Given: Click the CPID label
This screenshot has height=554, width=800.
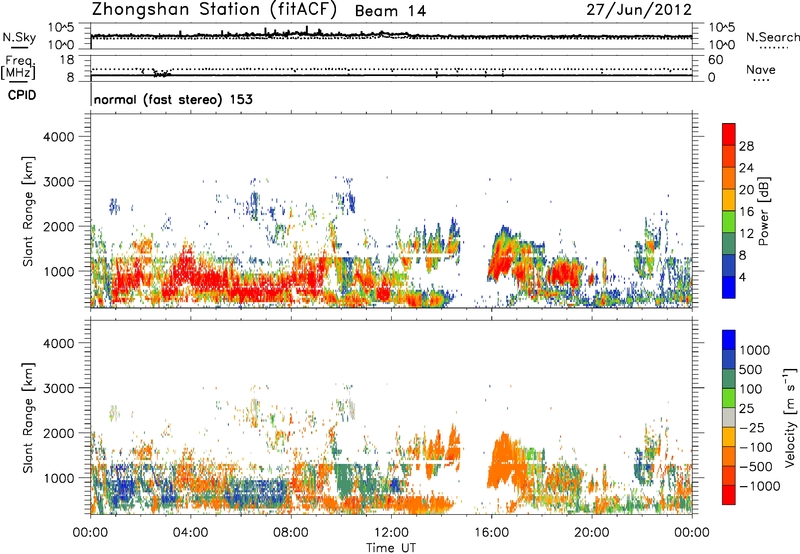Looking at the screenshot, I should [x=22, y=95].
